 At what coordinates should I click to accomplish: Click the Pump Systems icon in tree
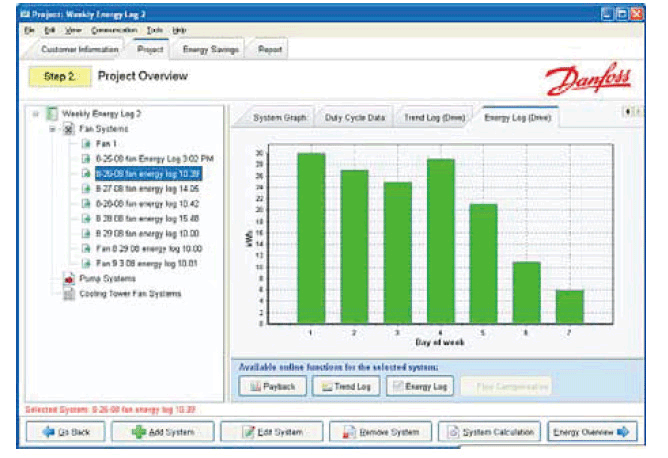pyautogui.click(x=69, y=278)
